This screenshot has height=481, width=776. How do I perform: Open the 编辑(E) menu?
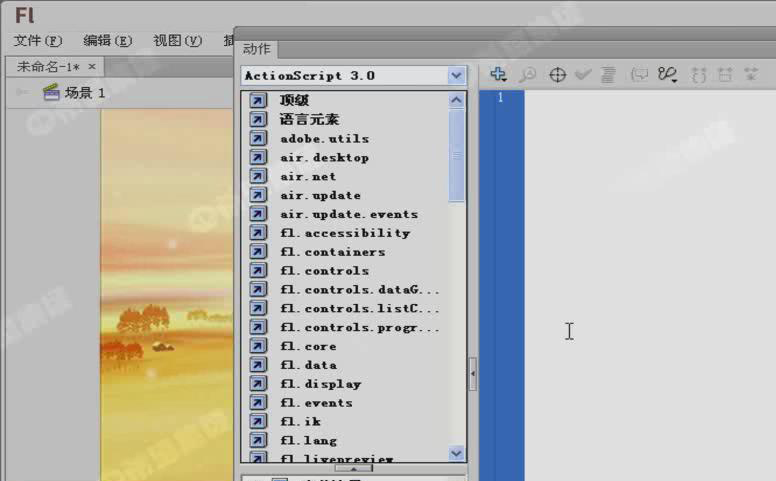pyautogui.click(x=107, y=41)
